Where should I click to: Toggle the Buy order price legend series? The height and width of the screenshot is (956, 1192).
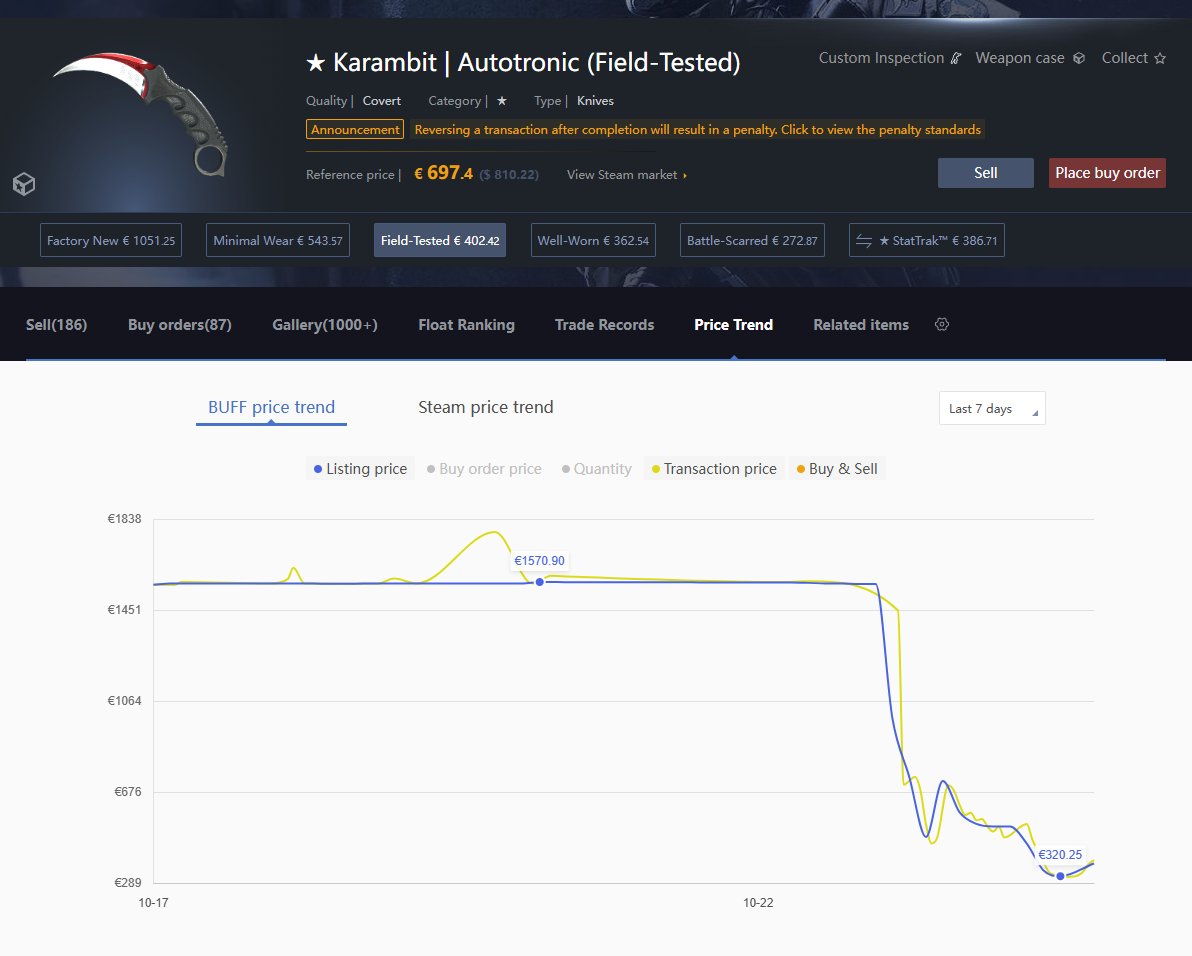point(484,469)
